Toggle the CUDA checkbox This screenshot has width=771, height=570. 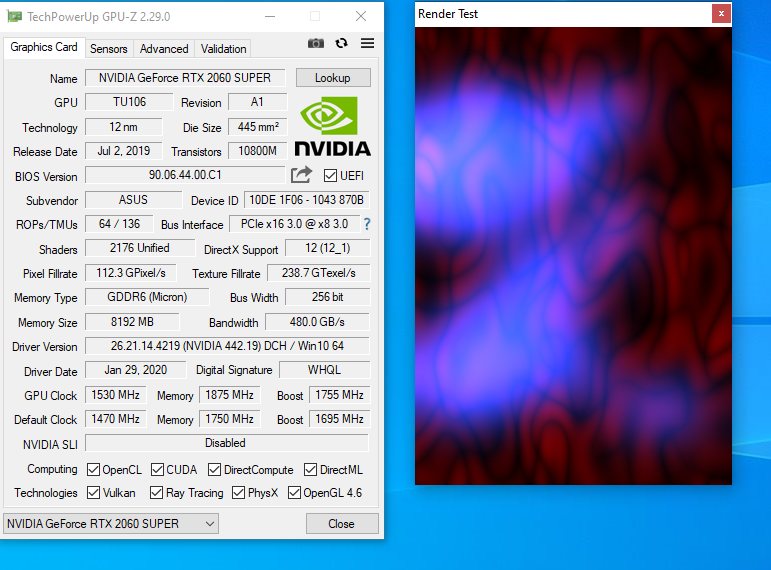[x=157, y=470]
